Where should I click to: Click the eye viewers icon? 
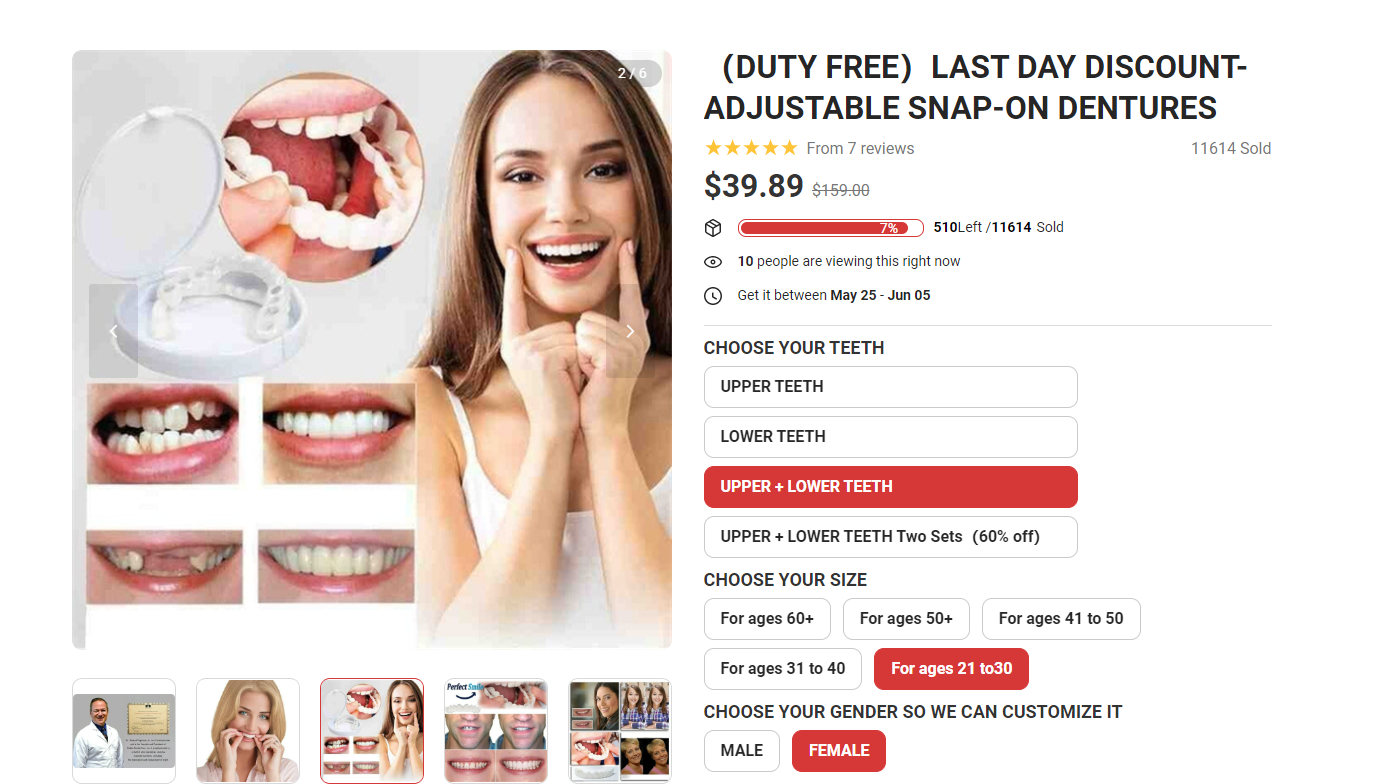[713, 262]
